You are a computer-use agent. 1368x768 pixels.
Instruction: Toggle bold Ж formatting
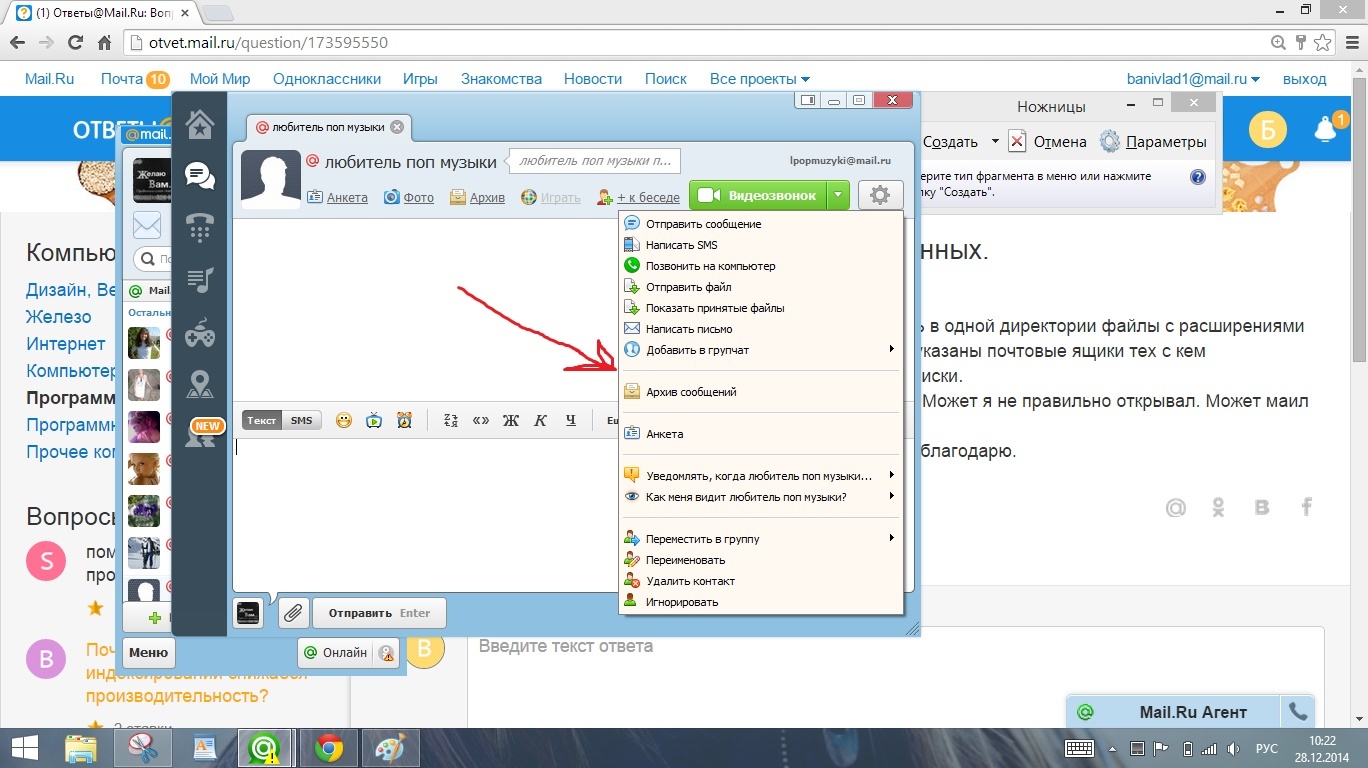click(x=511, y=421)
